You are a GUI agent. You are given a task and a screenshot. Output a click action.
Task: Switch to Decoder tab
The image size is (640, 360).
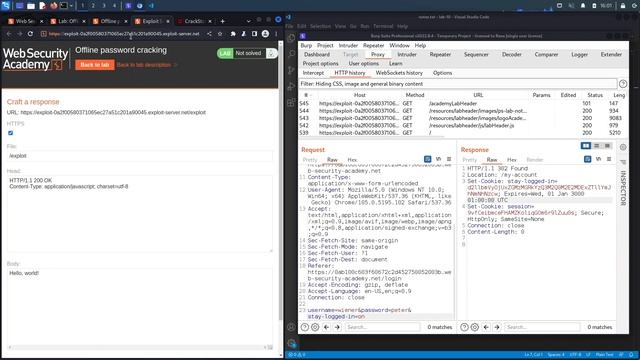coord(512,54)
